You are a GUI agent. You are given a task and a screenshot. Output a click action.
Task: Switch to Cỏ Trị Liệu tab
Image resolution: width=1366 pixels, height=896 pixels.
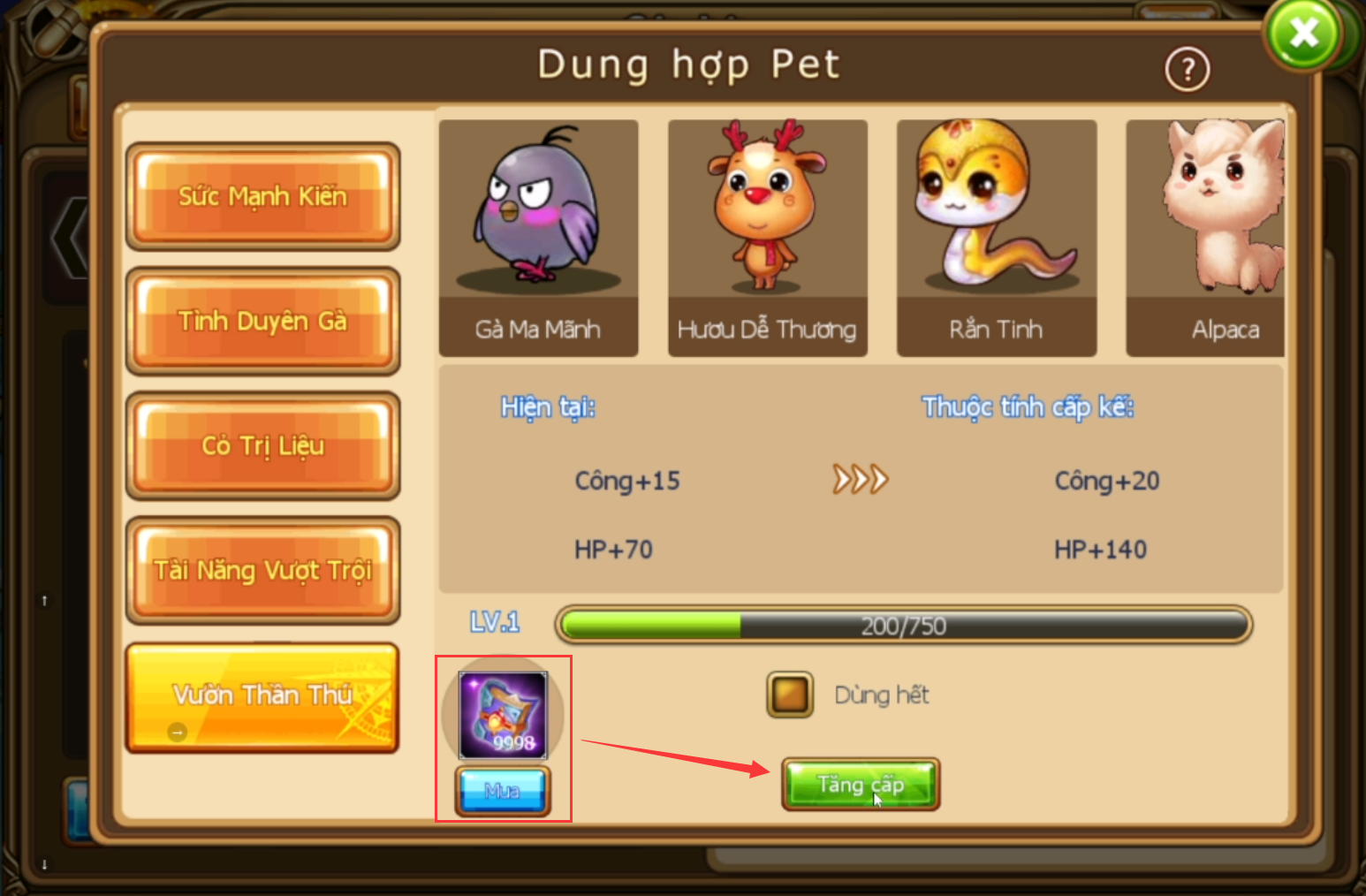tap(262, 445)
